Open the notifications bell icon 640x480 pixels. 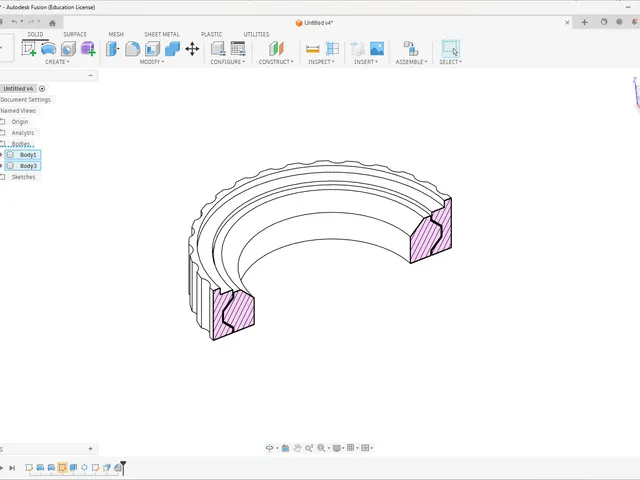click(635, 22)
